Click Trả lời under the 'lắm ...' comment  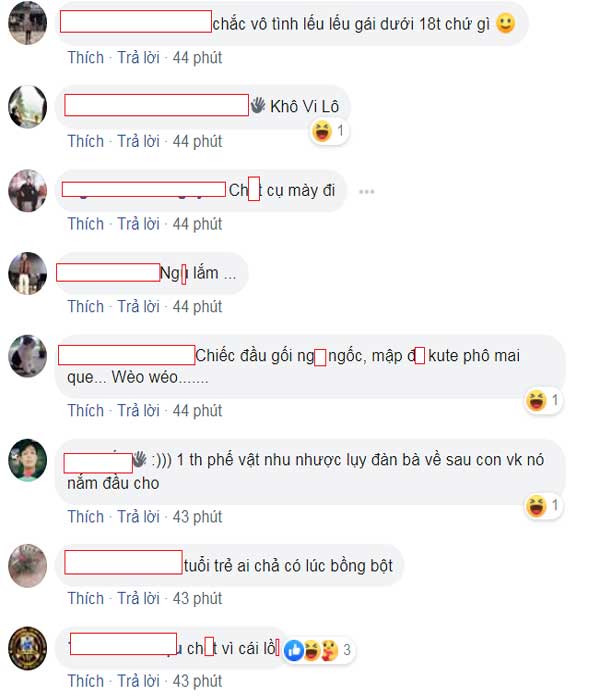tap(138, 307)
